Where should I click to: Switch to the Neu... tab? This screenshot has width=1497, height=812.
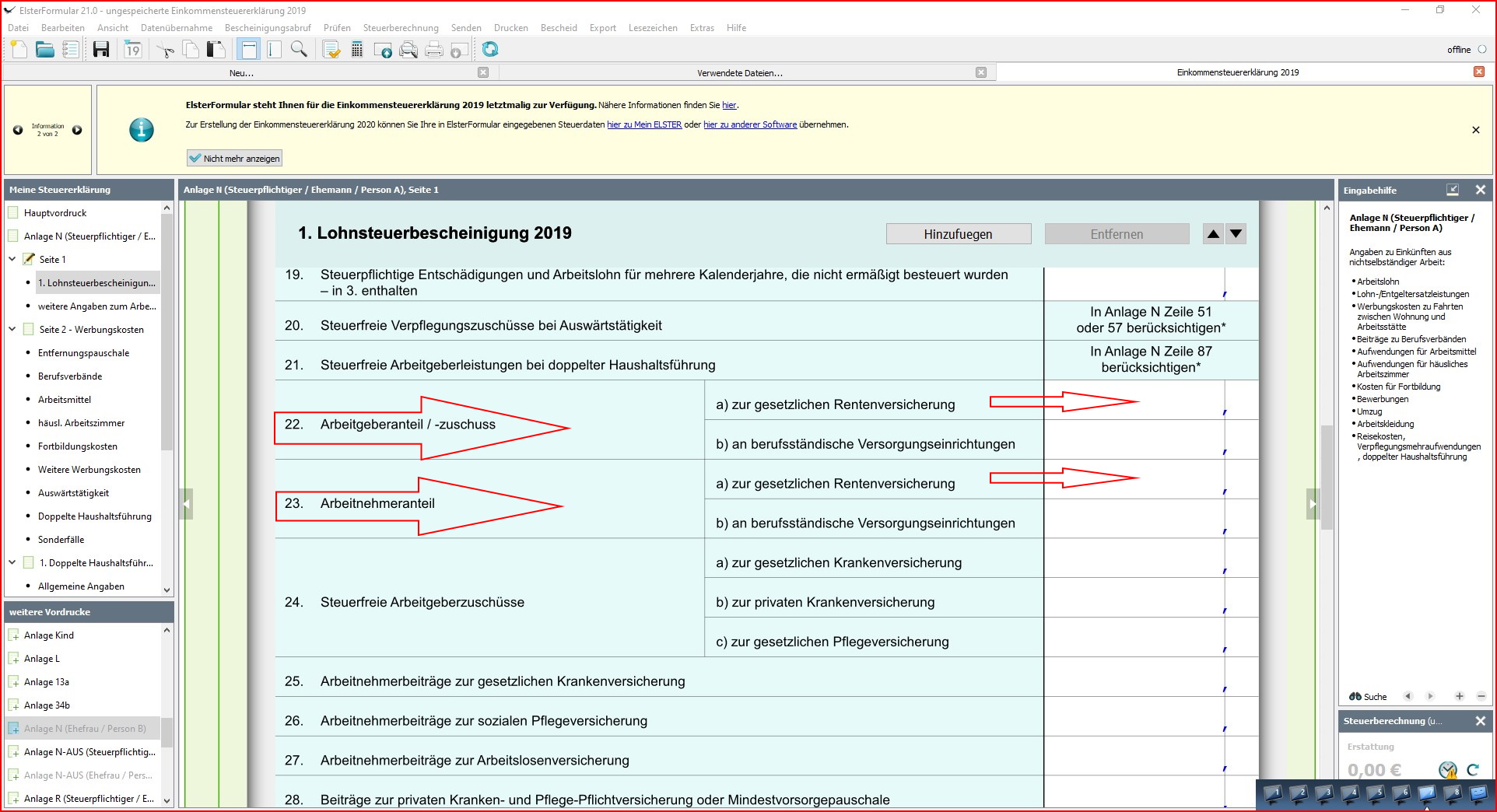(241, 72)
